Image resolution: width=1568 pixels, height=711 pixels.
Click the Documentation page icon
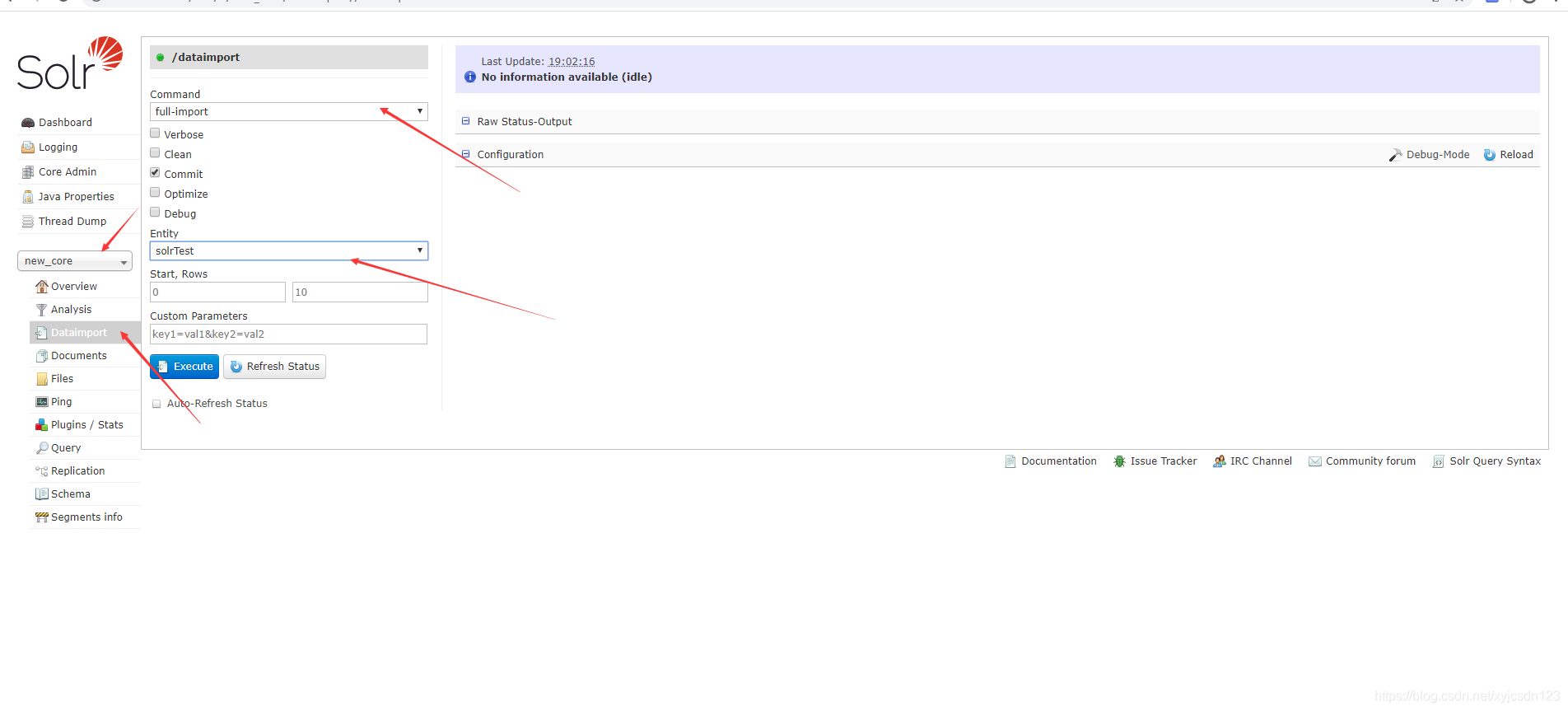(1010, 461)
